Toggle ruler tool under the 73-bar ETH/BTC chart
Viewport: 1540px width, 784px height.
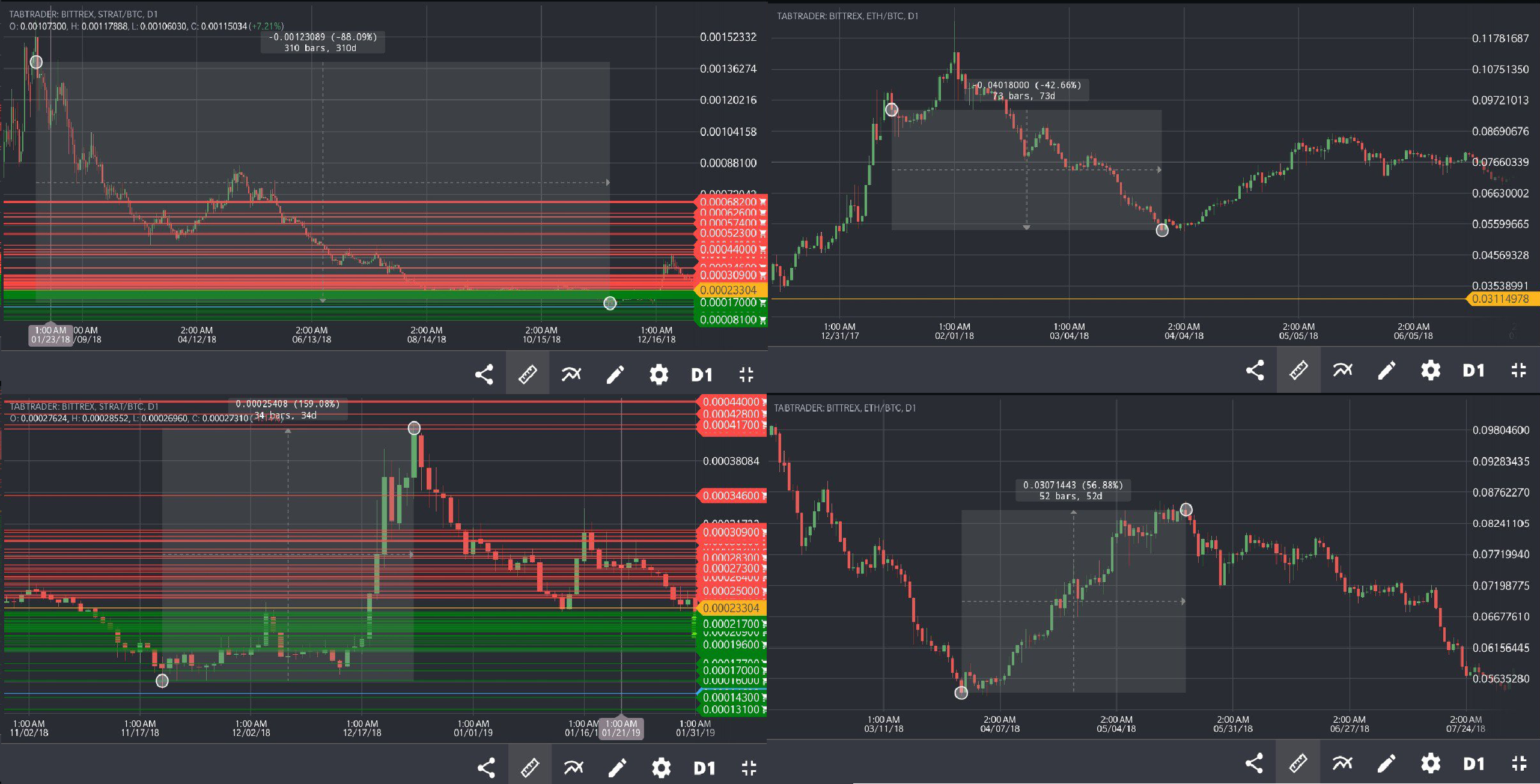[1298, 370]
